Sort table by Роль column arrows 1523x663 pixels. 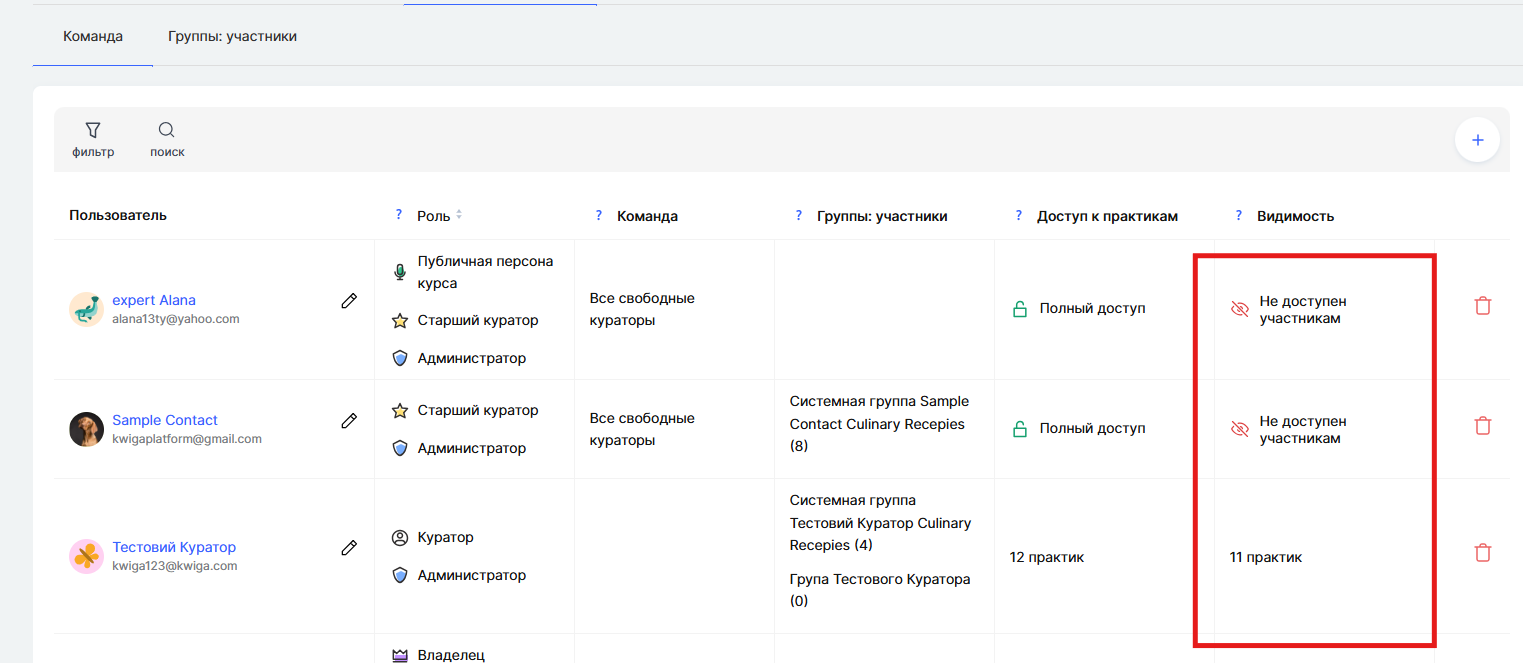[459, 216]
